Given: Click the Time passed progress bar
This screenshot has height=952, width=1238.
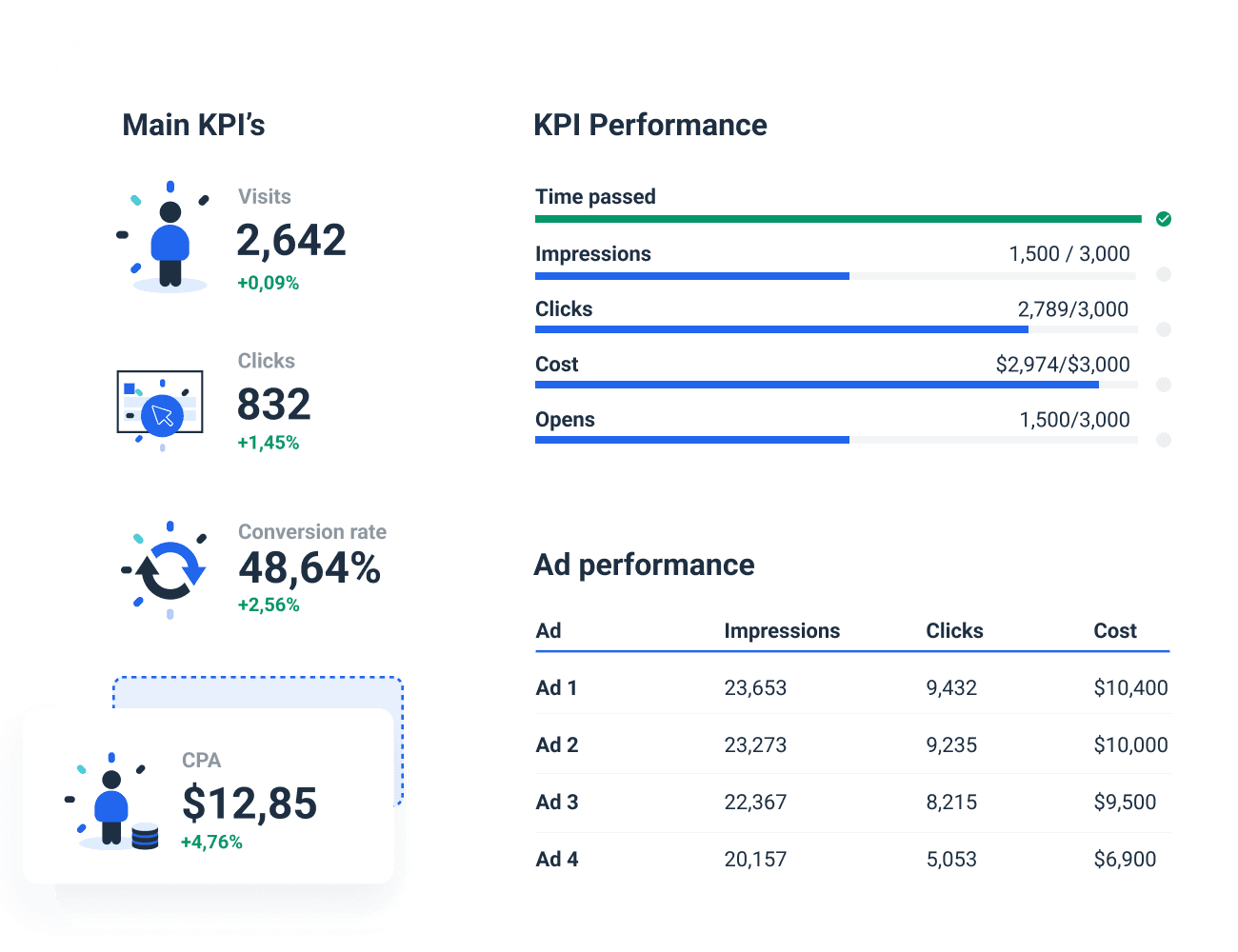Looking at the screenshot, I should pyautogui.click(x=838, y=219).
